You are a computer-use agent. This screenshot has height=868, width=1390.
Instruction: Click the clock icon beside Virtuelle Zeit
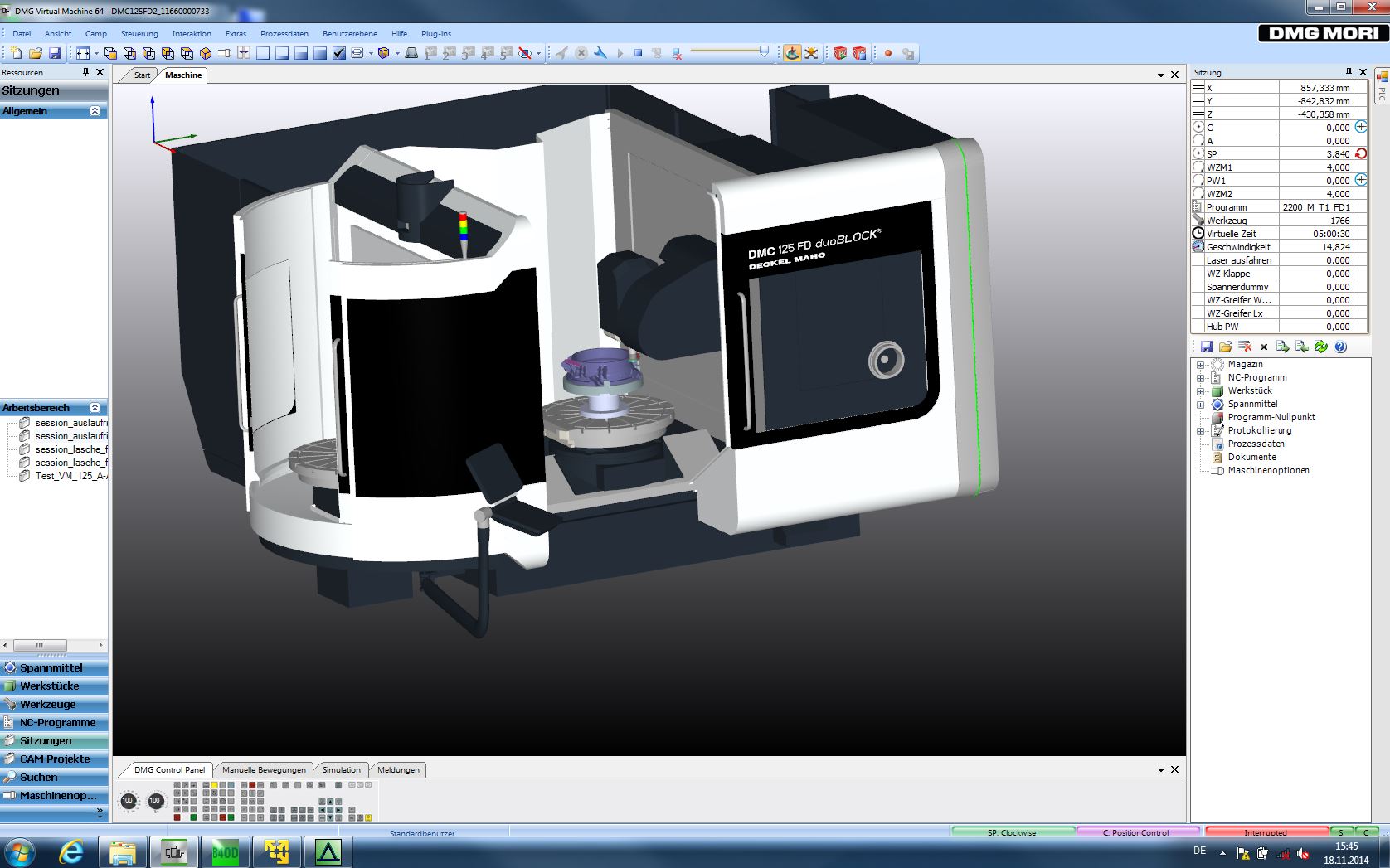[1198, 233]
